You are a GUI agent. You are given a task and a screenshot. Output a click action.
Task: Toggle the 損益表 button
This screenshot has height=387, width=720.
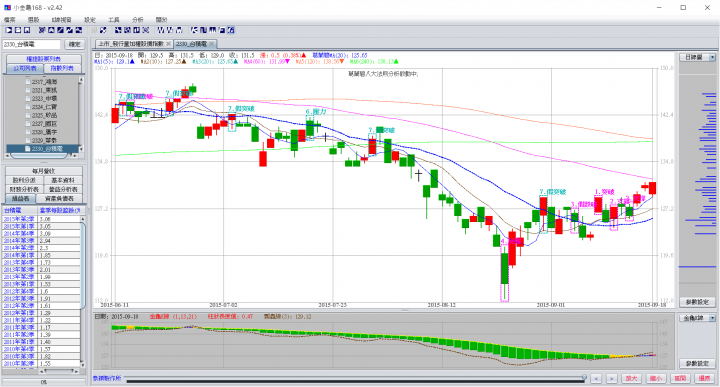click(21, 198)
